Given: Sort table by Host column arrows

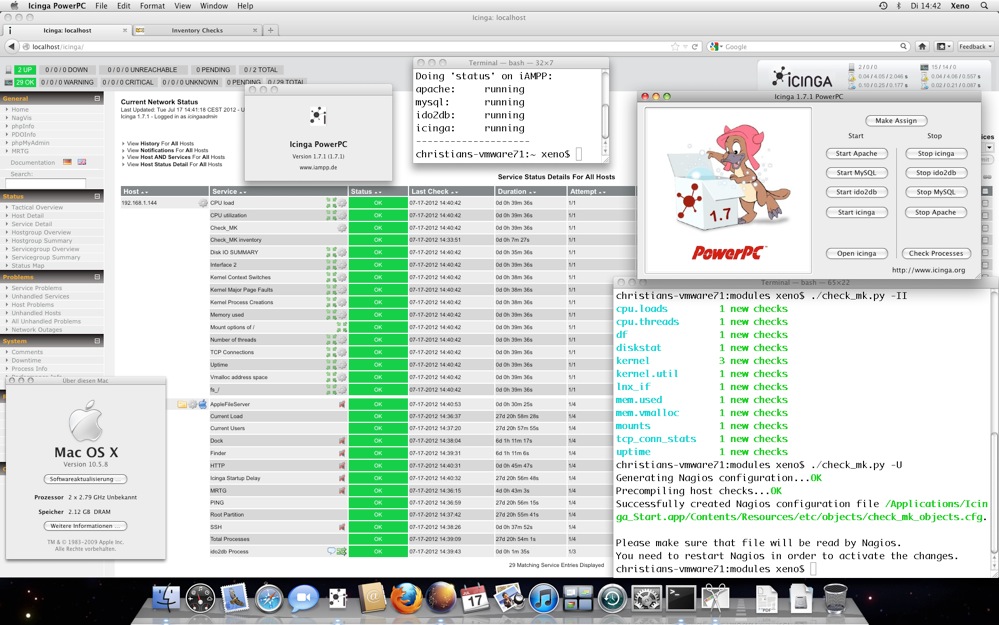Looking at the screenshot, I should click(x=144, y=192).
